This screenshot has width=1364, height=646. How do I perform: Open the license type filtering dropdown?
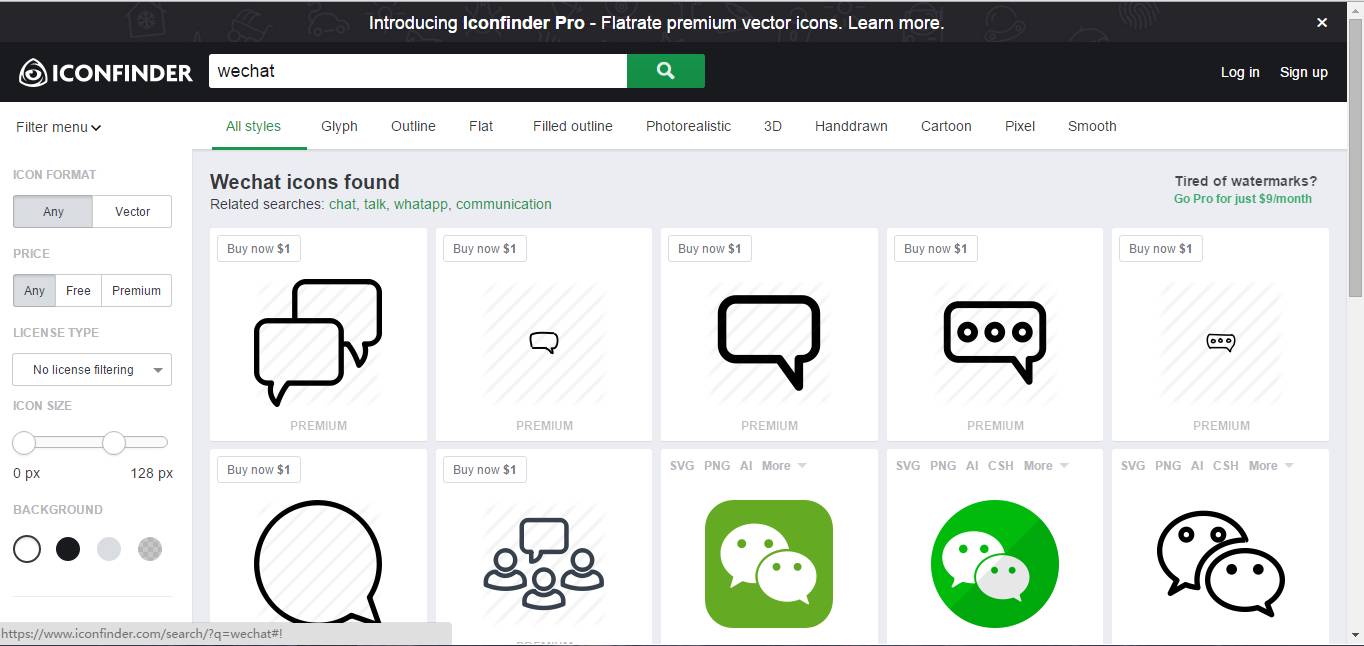tap(92, 370)
